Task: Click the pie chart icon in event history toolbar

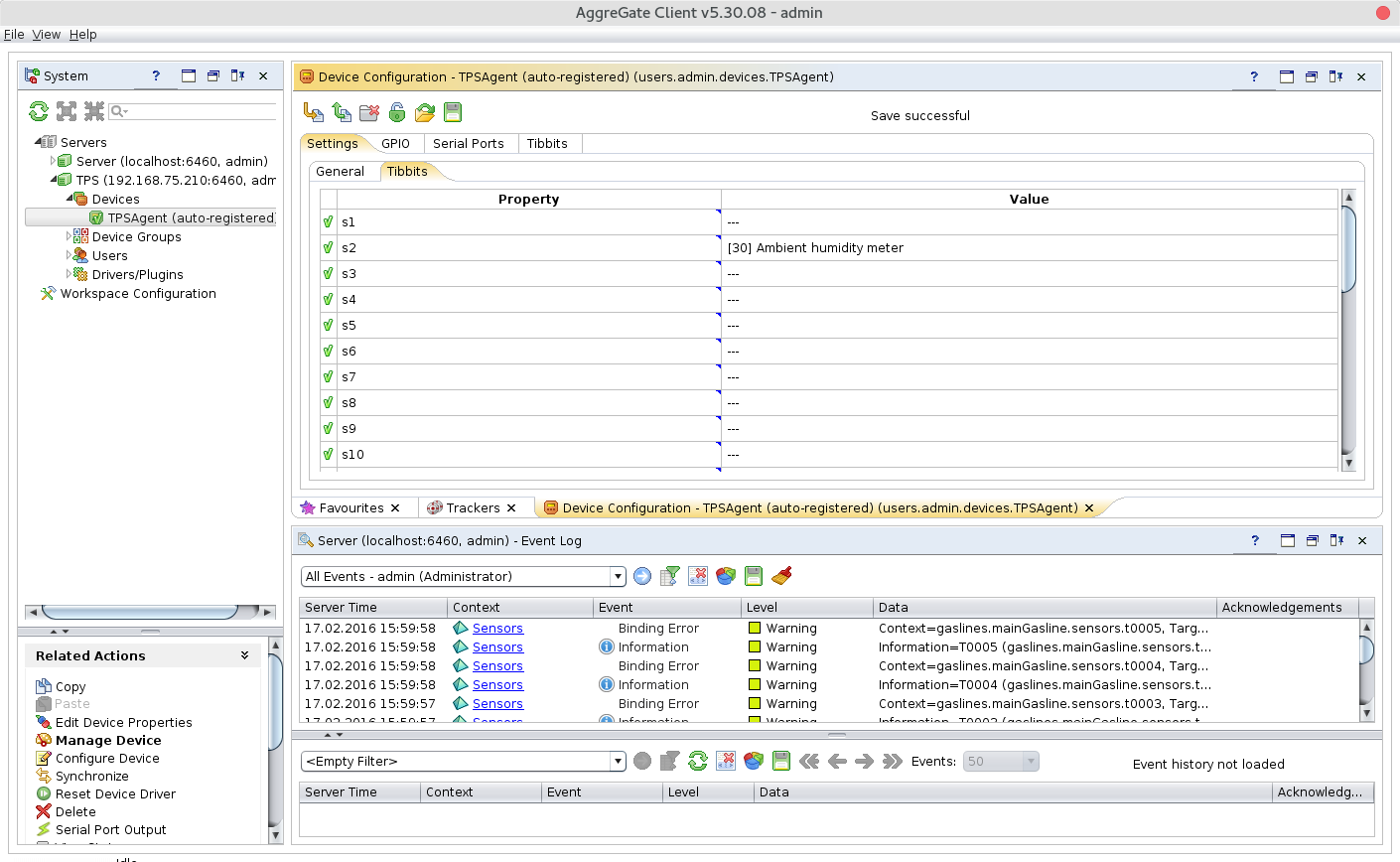Action: [754, 761]
